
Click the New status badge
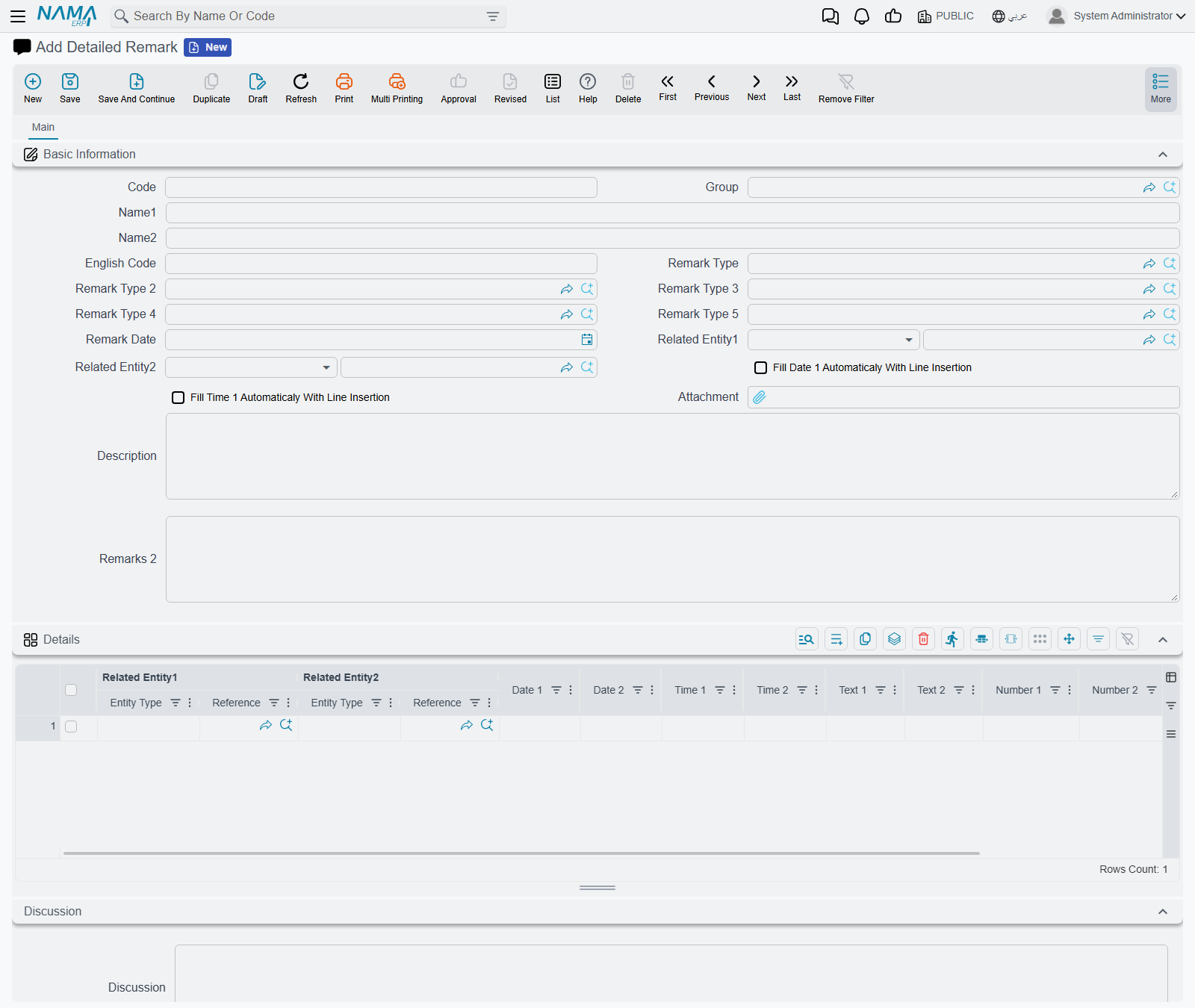(208, 48)
